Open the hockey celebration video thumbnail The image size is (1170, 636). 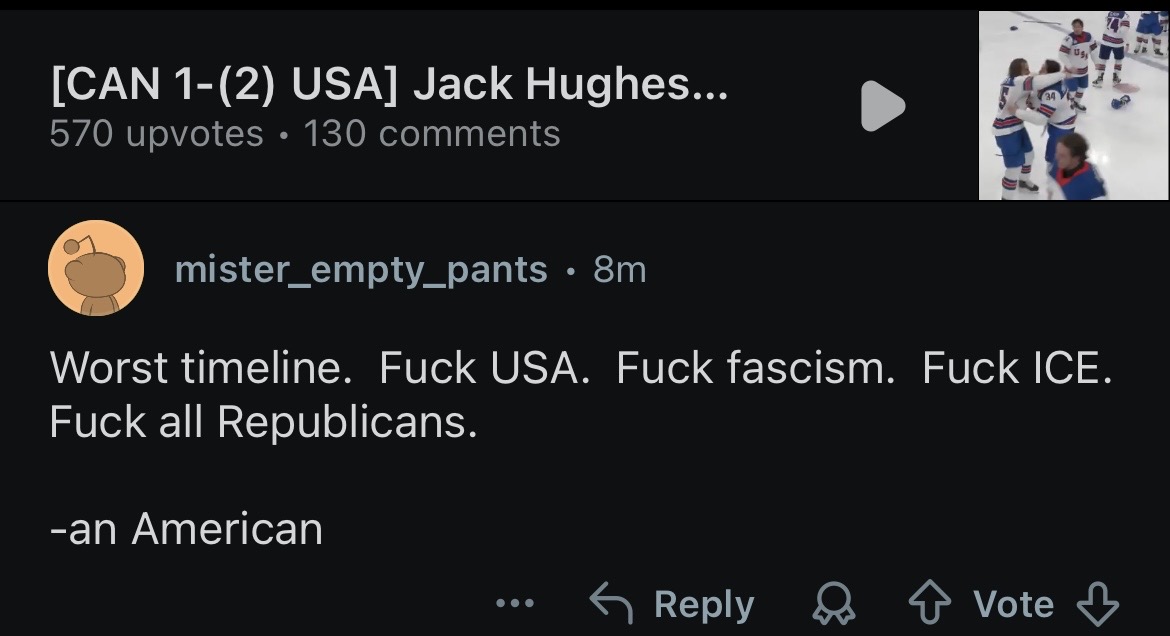click(x=1074, y=105)
